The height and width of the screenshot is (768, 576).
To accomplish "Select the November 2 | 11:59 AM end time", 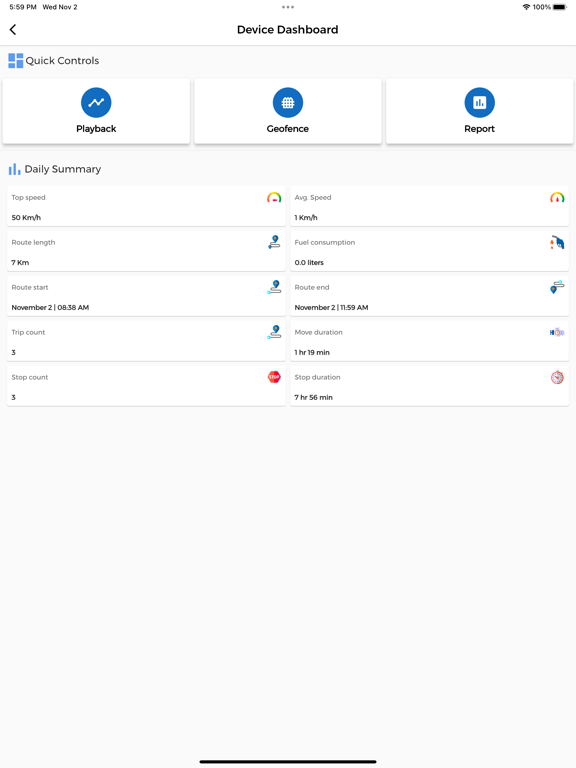I will coord(331,308).
